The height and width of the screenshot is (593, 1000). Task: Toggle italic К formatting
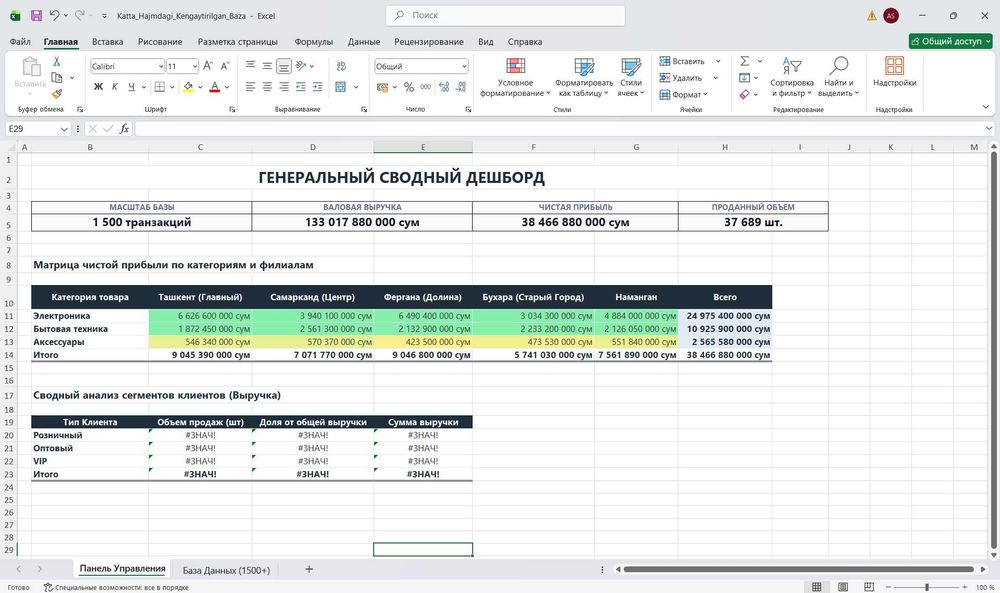tap(115, 87)
